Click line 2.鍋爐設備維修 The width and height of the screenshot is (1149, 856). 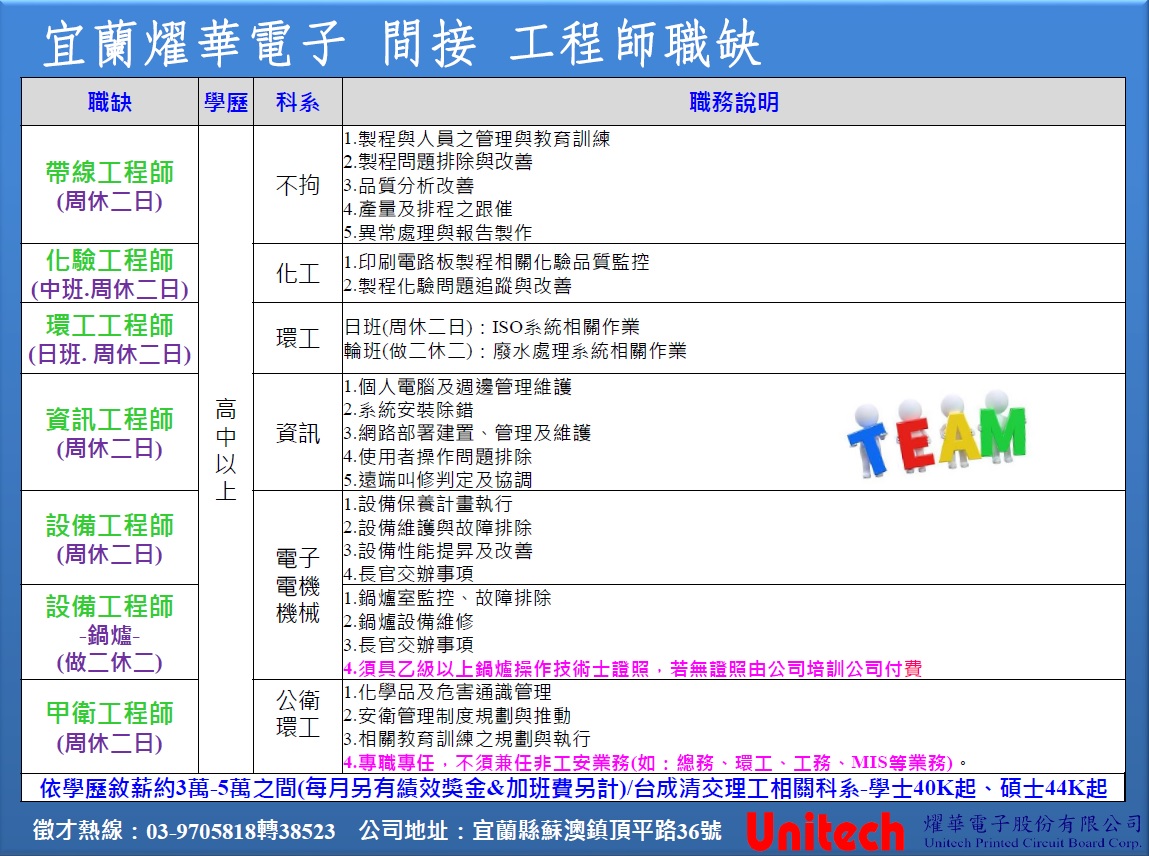point(409,621)
